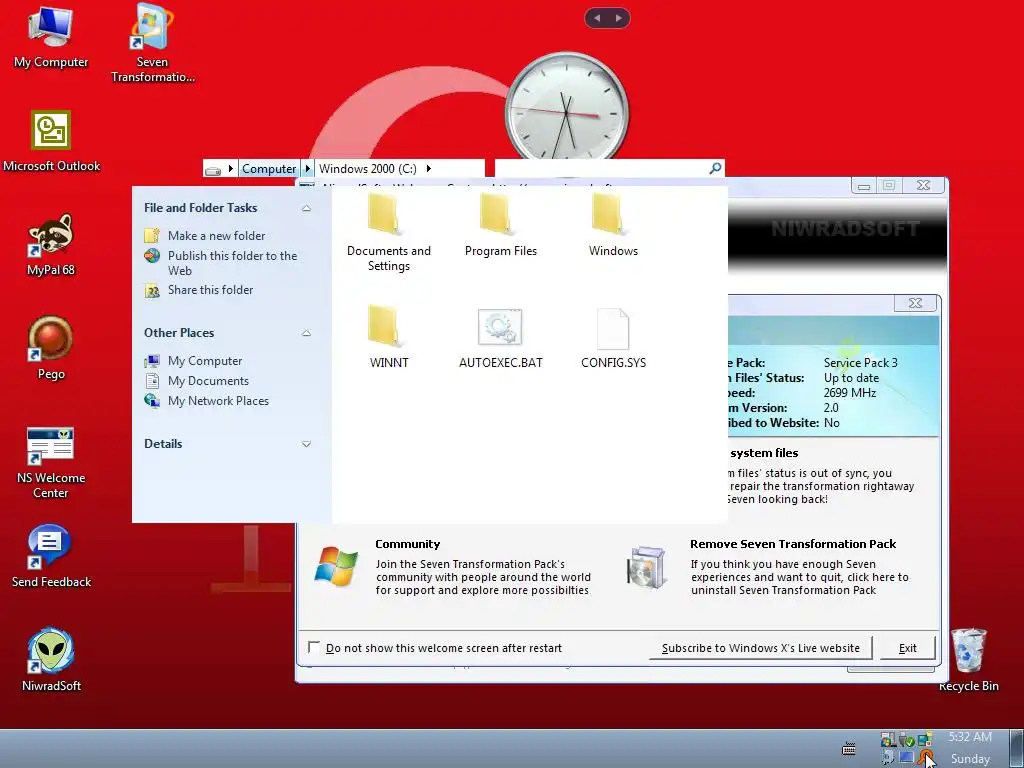Click the drive icon in address bar
The width and height of the screenshot is (1024, 768).
coord(213,170)
